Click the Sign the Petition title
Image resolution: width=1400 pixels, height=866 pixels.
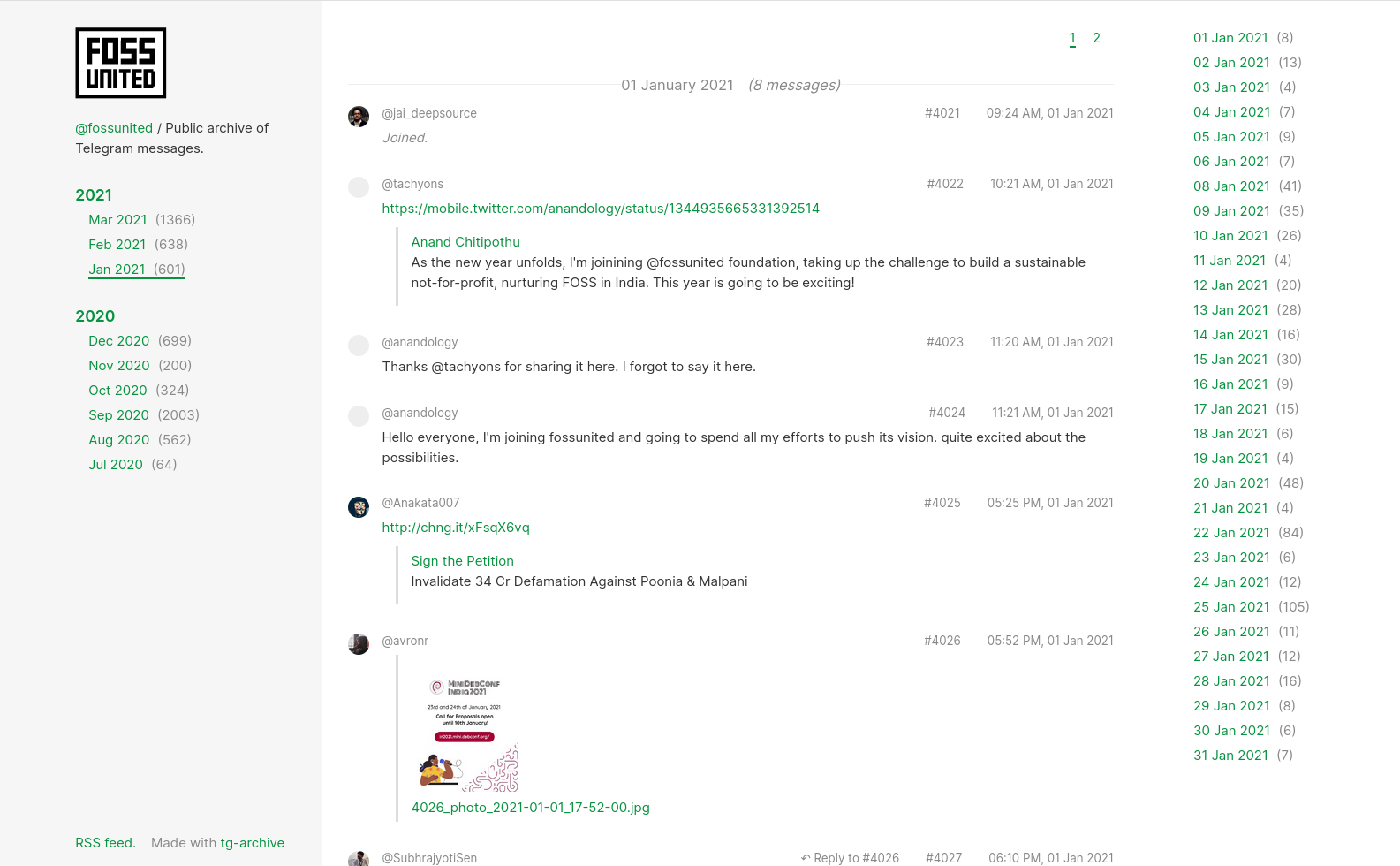coord(462,561)
